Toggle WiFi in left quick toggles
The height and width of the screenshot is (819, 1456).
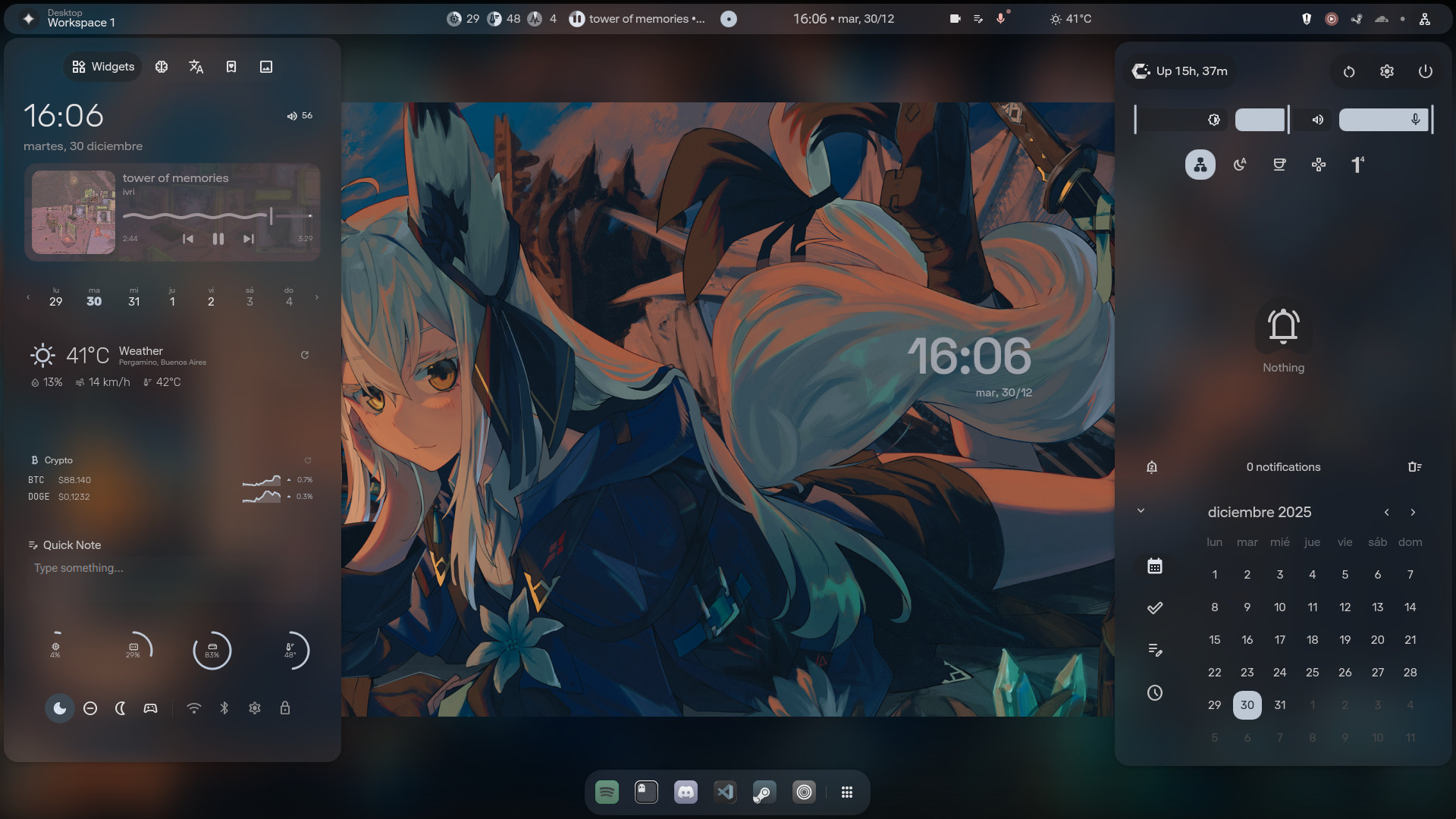pyautogui.click(x=194, y=708)
